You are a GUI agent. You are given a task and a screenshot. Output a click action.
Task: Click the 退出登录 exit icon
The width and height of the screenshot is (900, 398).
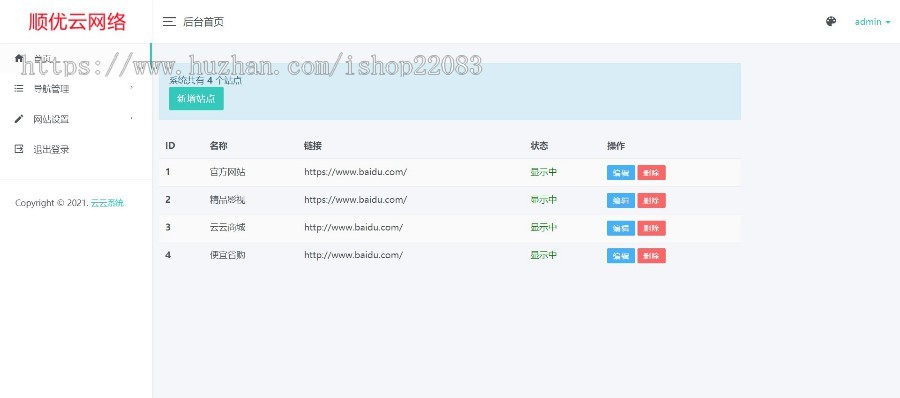click(19, 149)
